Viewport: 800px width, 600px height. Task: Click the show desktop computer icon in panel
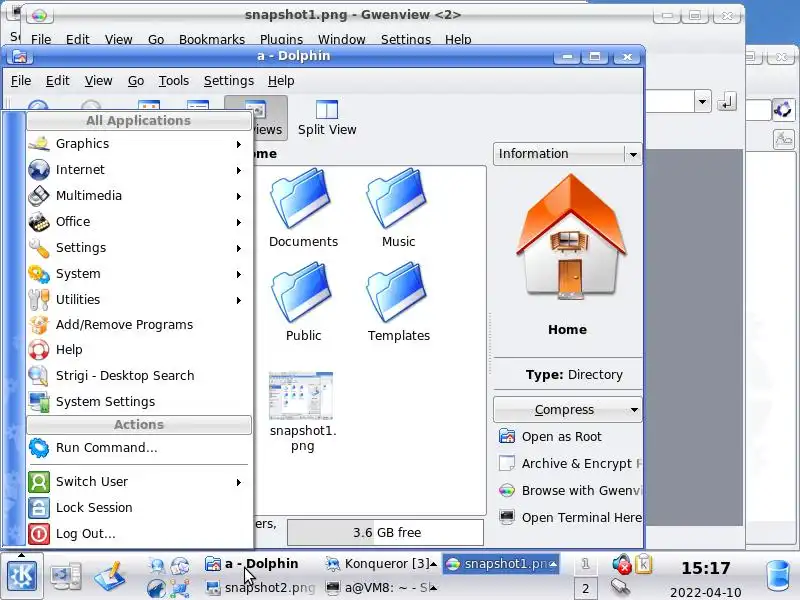(66, 576)
